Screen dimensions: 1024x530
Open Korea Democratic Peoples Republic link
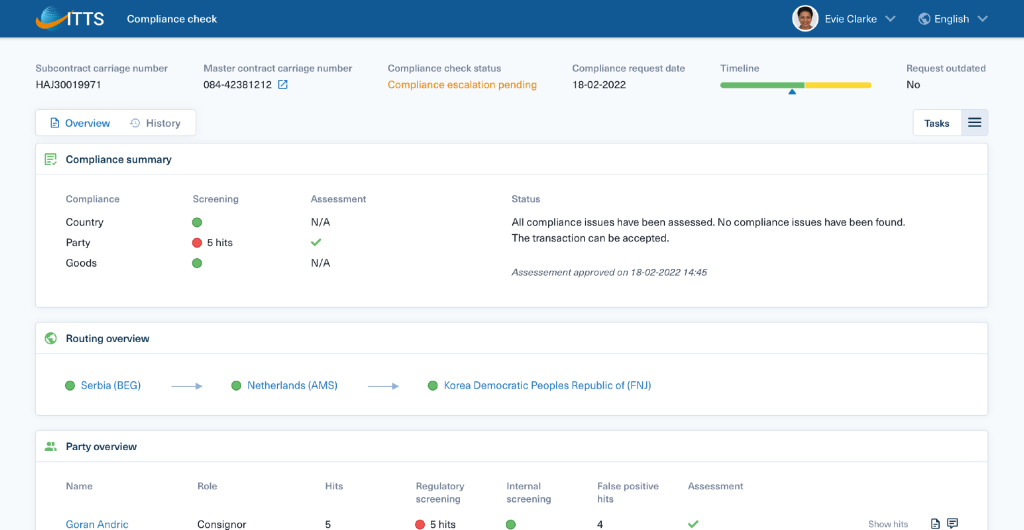[547, 386]
